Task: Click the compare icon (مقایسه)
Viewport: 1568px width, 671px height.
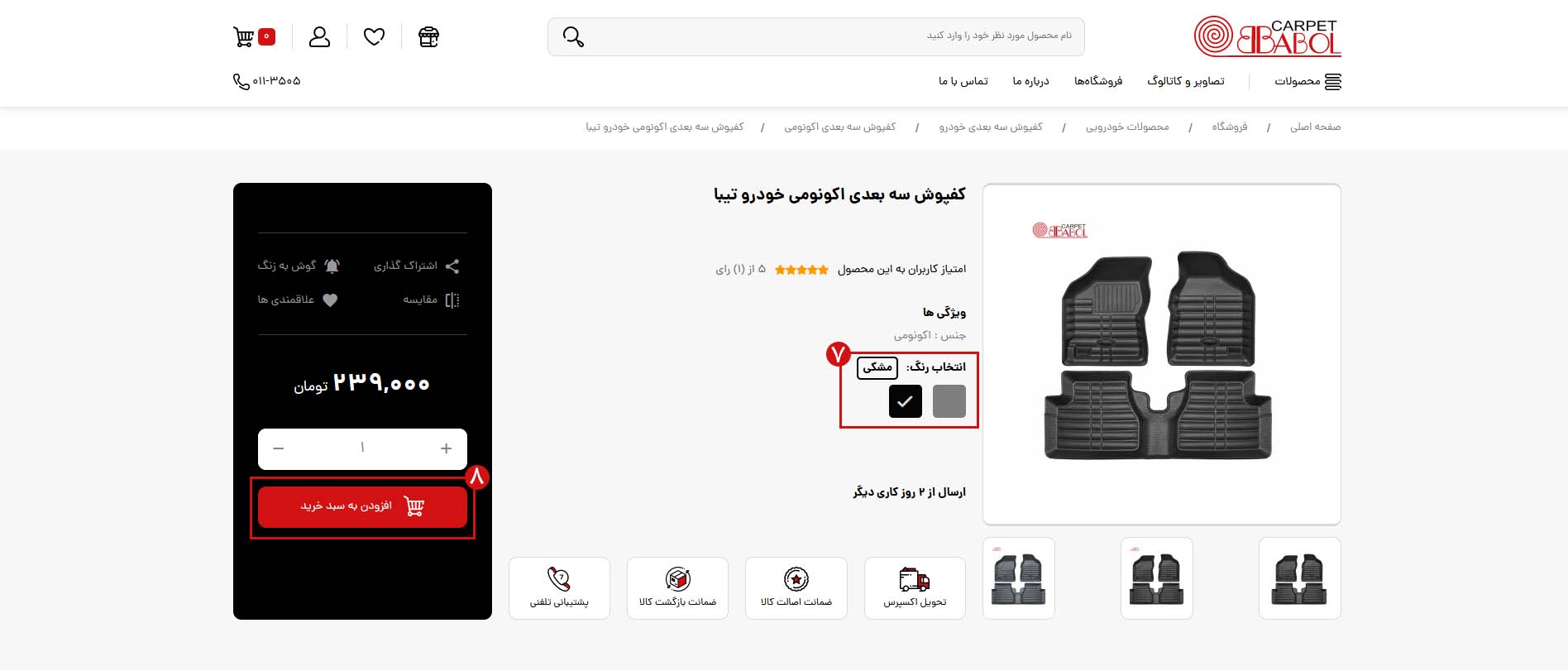Action: [452, 300]
